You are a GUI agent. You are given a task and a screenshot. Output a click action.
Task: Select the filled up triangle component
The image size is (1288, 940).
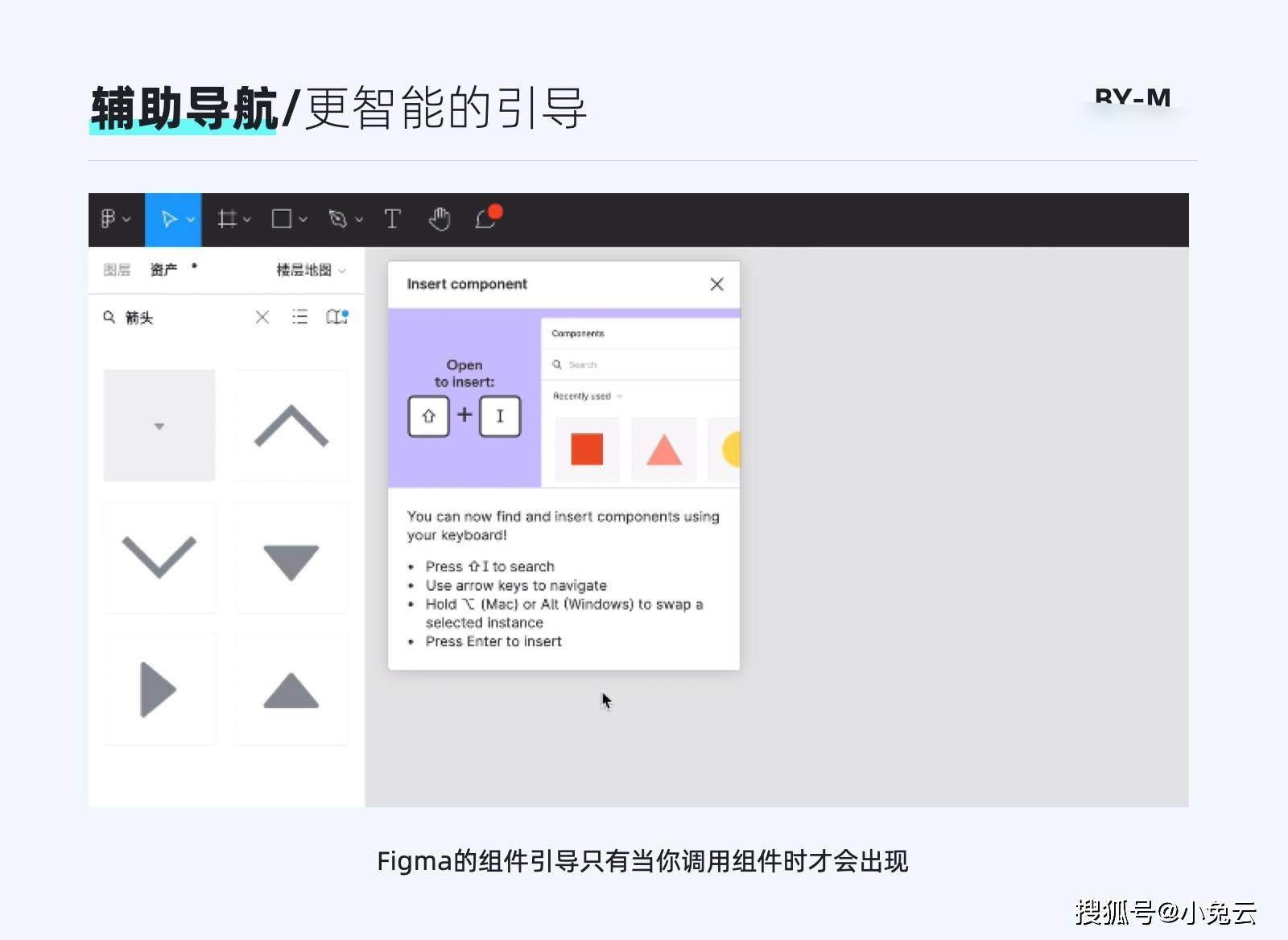(x=291, y=689)
